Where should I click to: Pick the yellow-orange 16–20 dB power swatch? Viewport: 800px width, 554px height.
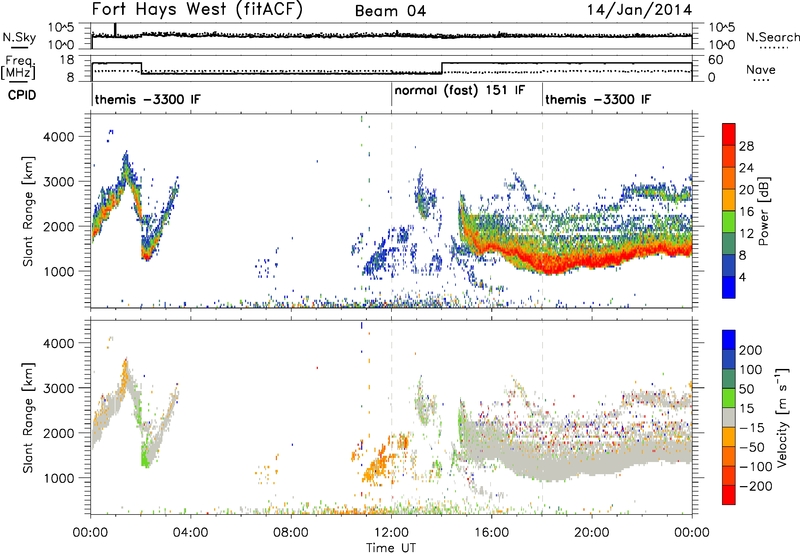pyautogui.click(x=729, y=199)
